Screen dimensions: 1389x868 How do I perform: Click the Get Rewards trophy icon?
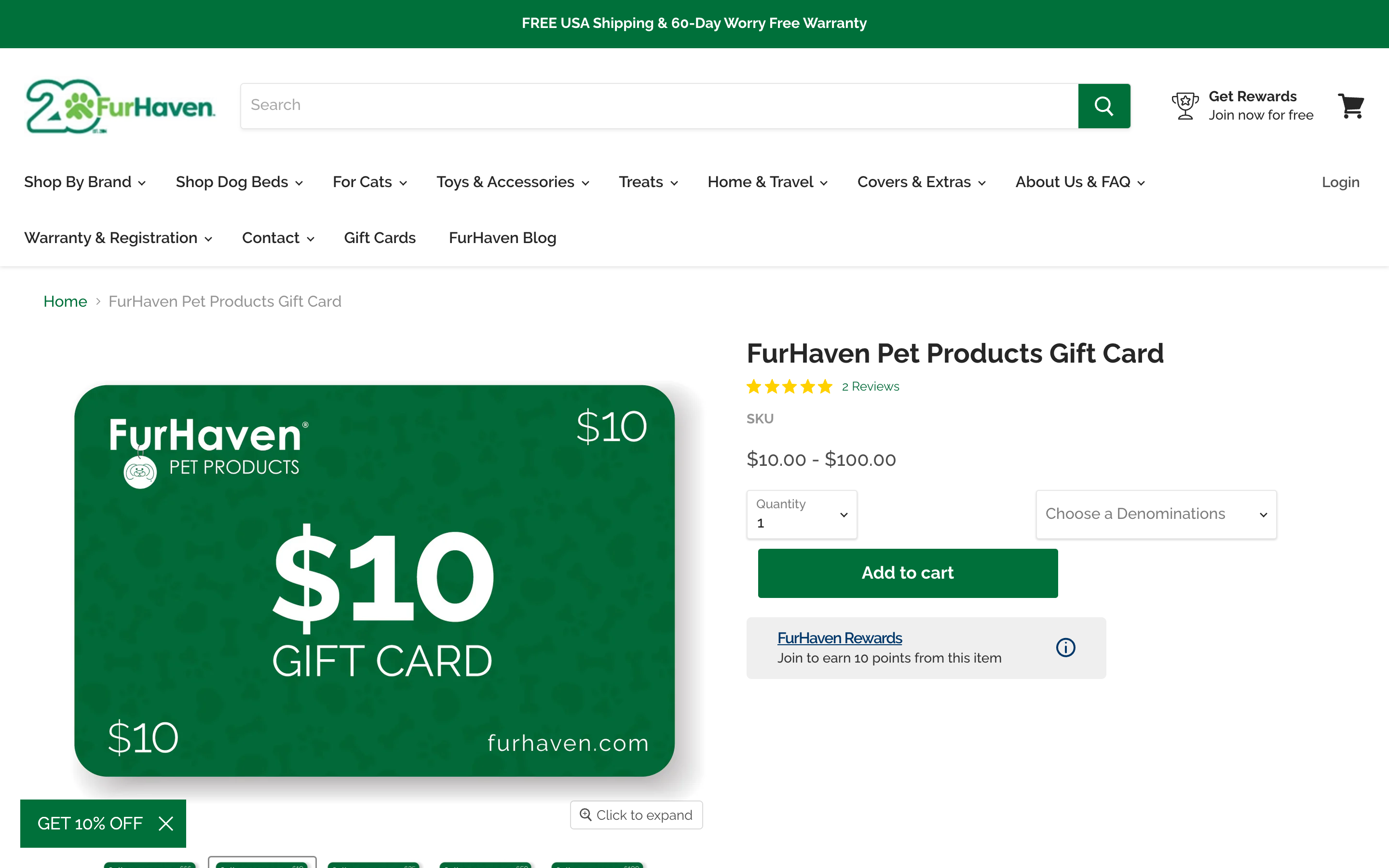tap(1185, 106)
